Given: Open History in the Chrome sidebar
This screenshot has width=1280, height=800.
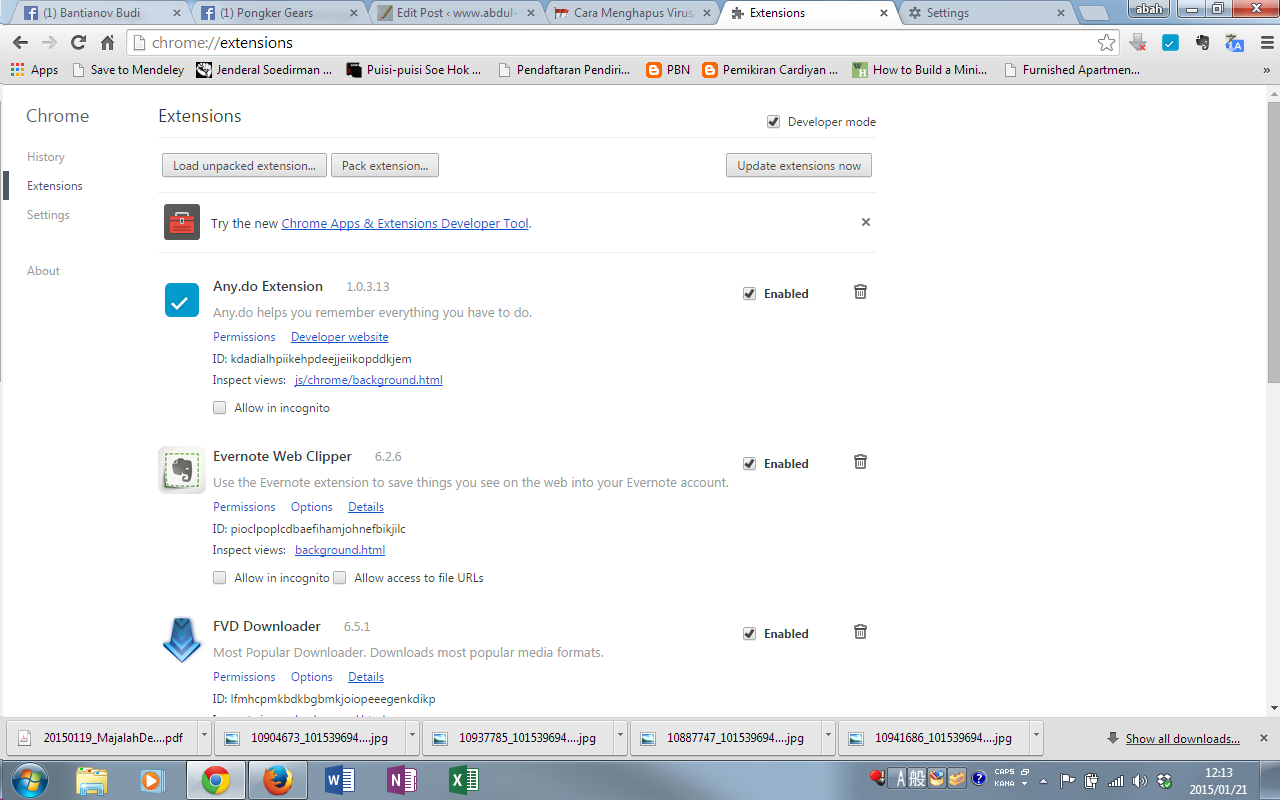Looking at the screenshot, I should (x=46, y=157).
